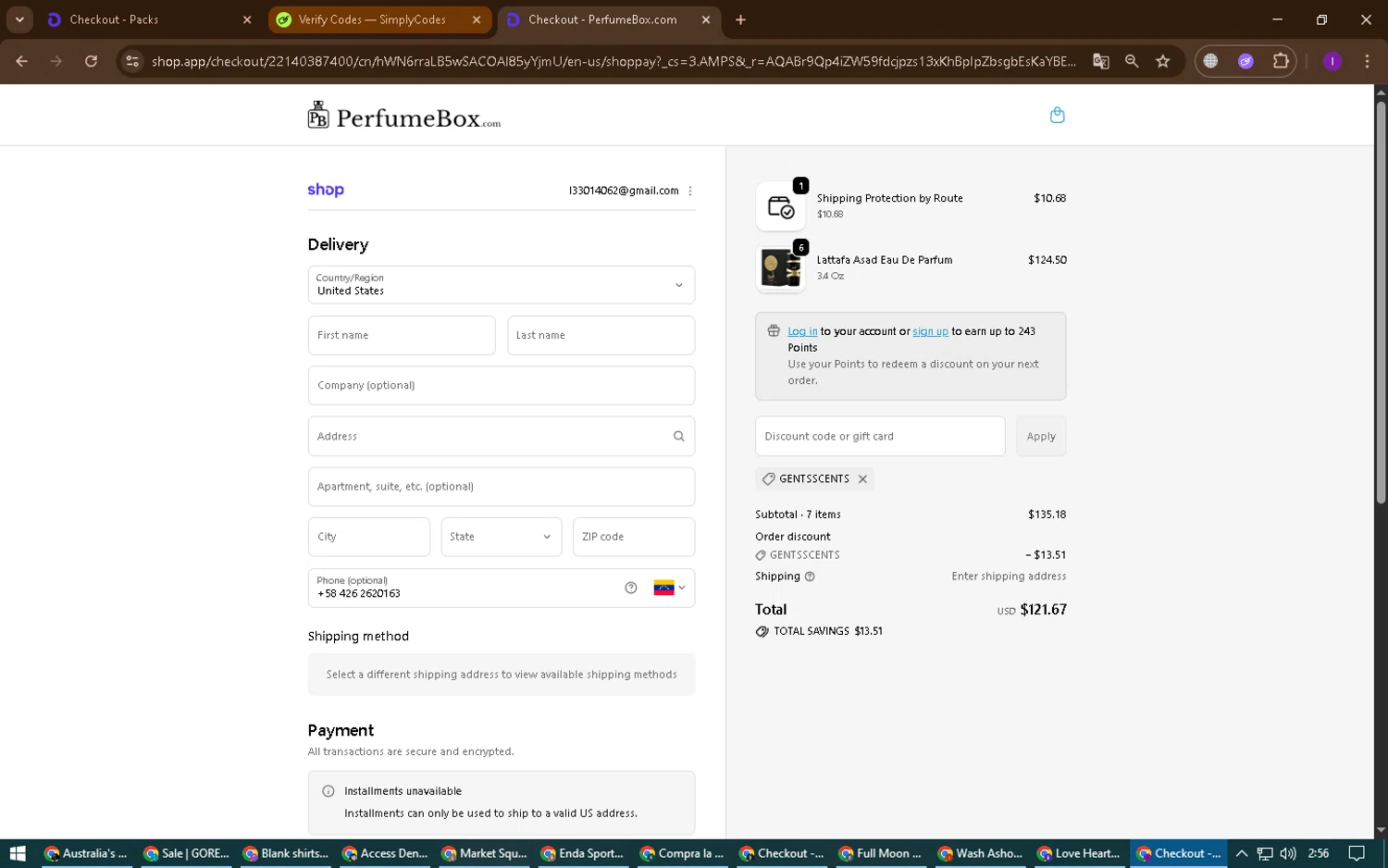Screen dimensions: 1388x868
Task: Open the Blank shirts... taskbar window
Action: coord(285,853)
